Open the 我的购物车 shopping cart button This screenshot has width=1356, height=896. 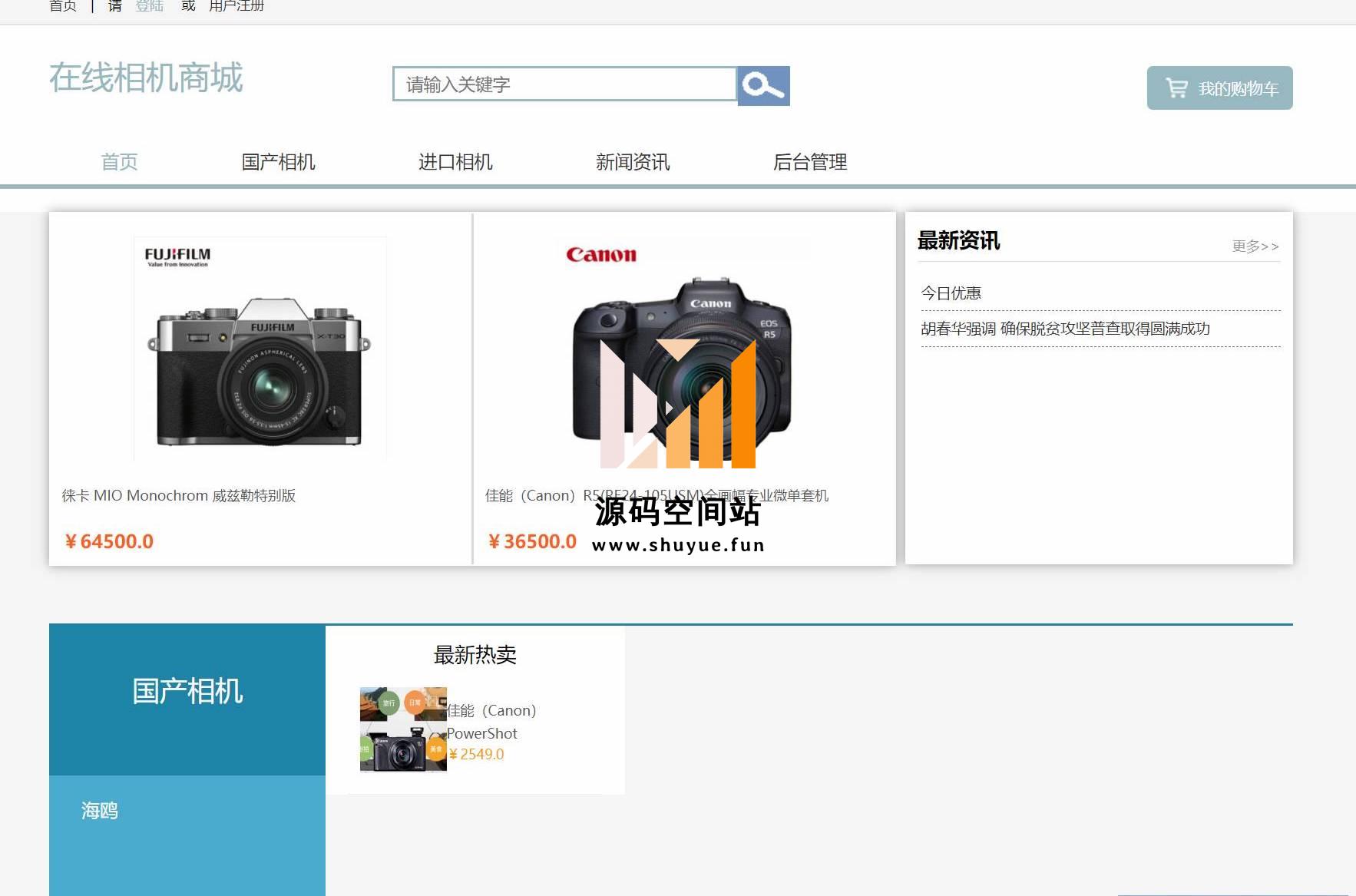[1219, 88]
